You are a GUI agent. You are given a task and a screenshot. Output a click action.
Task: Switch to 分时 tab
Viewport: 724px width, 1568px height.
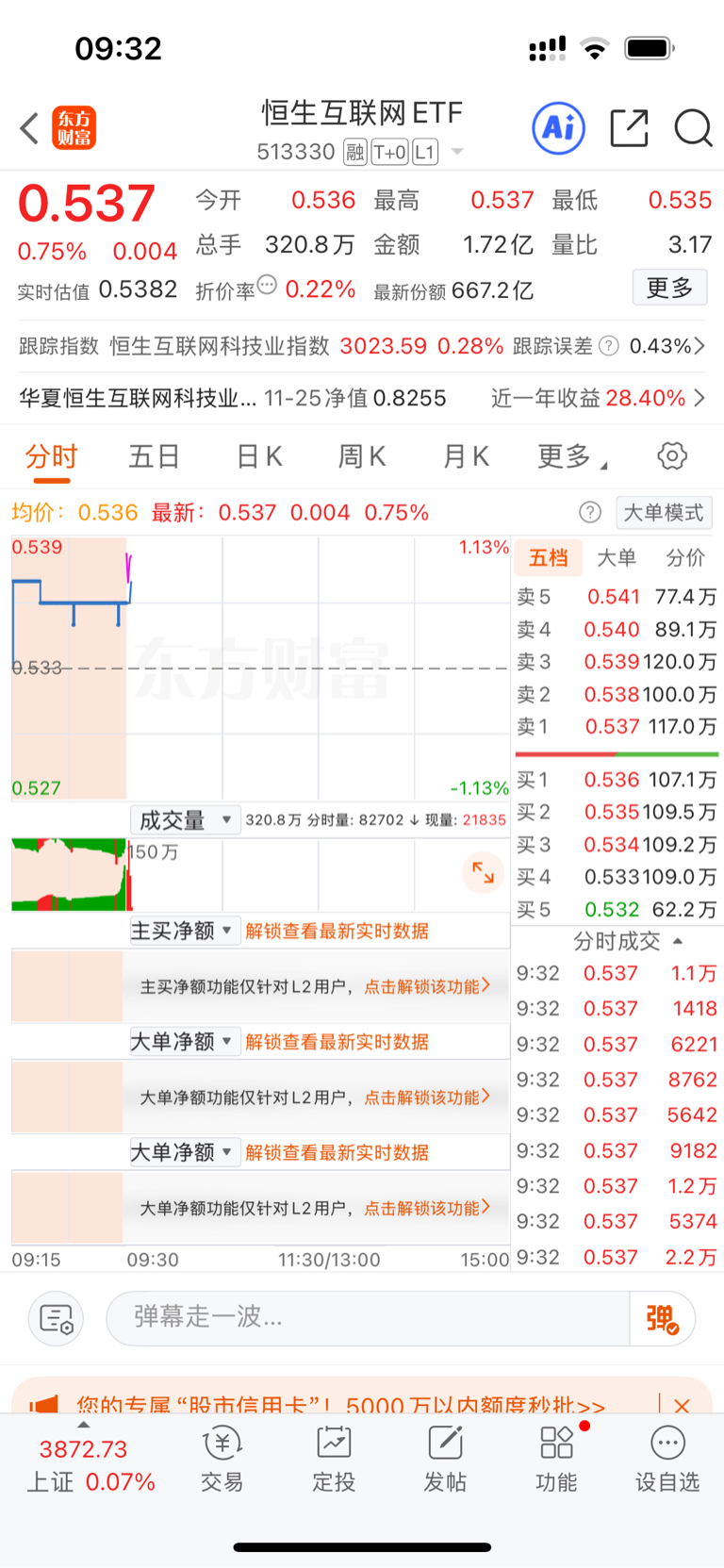pyautogui.click(x=51, y=457)
